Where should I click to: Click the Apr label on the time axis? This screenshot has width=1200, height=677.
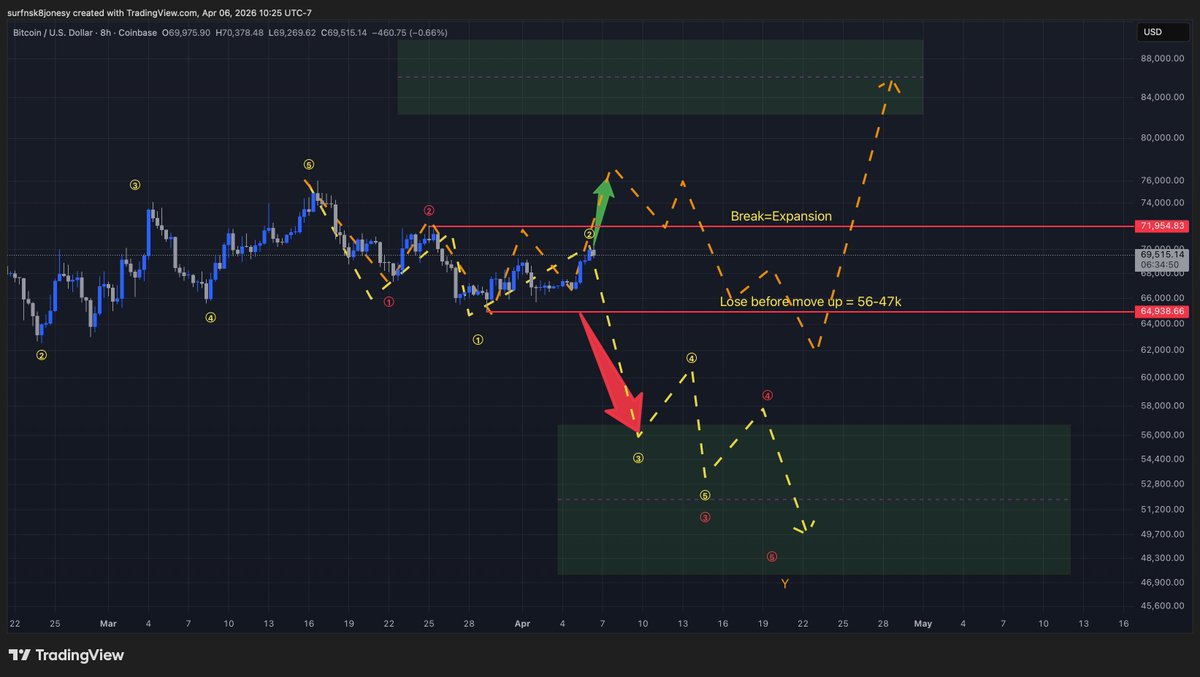(x=521, y=623)
